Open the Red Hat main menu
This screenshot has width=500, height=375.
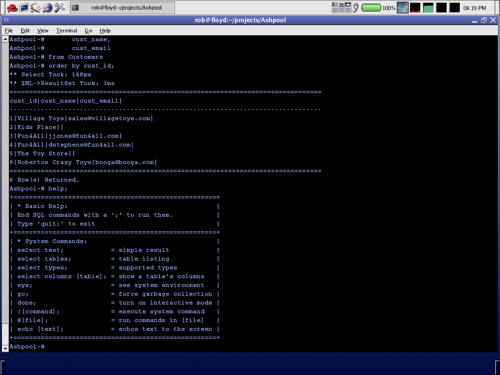click(12, 7)
